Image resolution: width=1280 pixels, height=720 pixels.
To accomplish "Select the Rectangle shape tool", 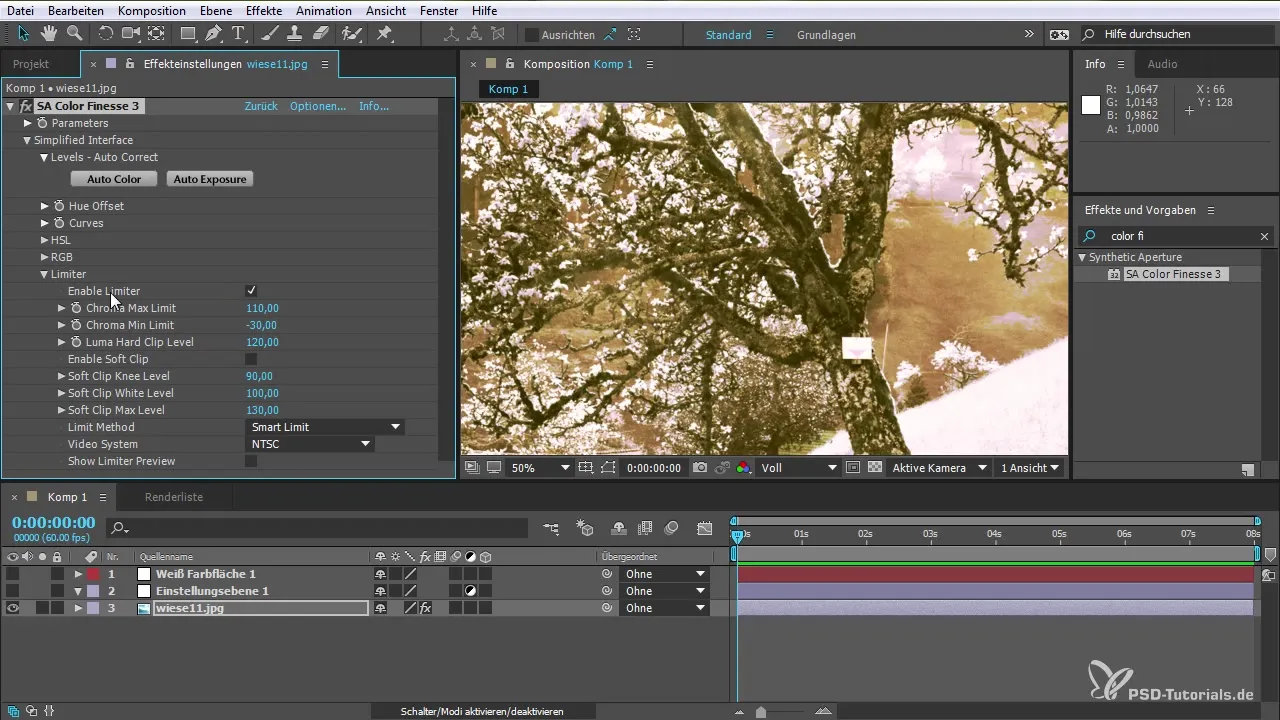I will pos(188,33).
